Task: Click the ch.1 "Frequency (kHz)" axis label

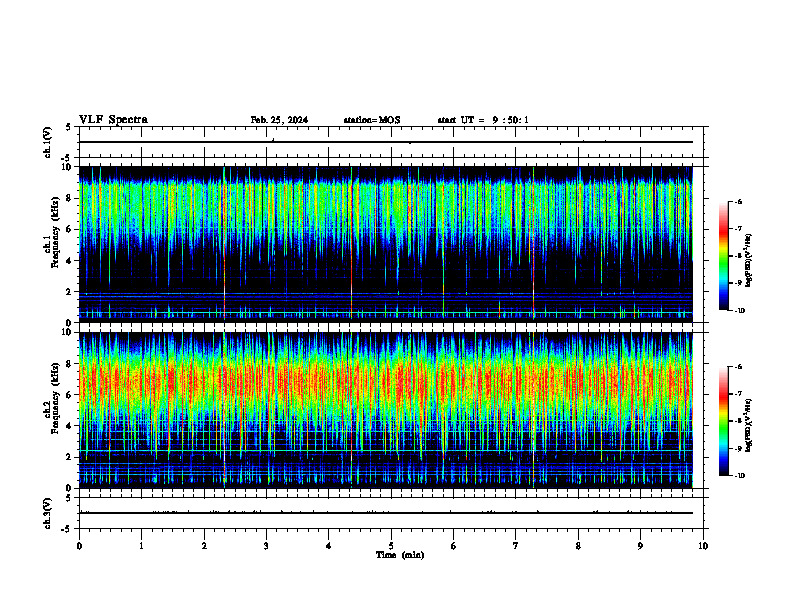Action: tap(55, 232)
